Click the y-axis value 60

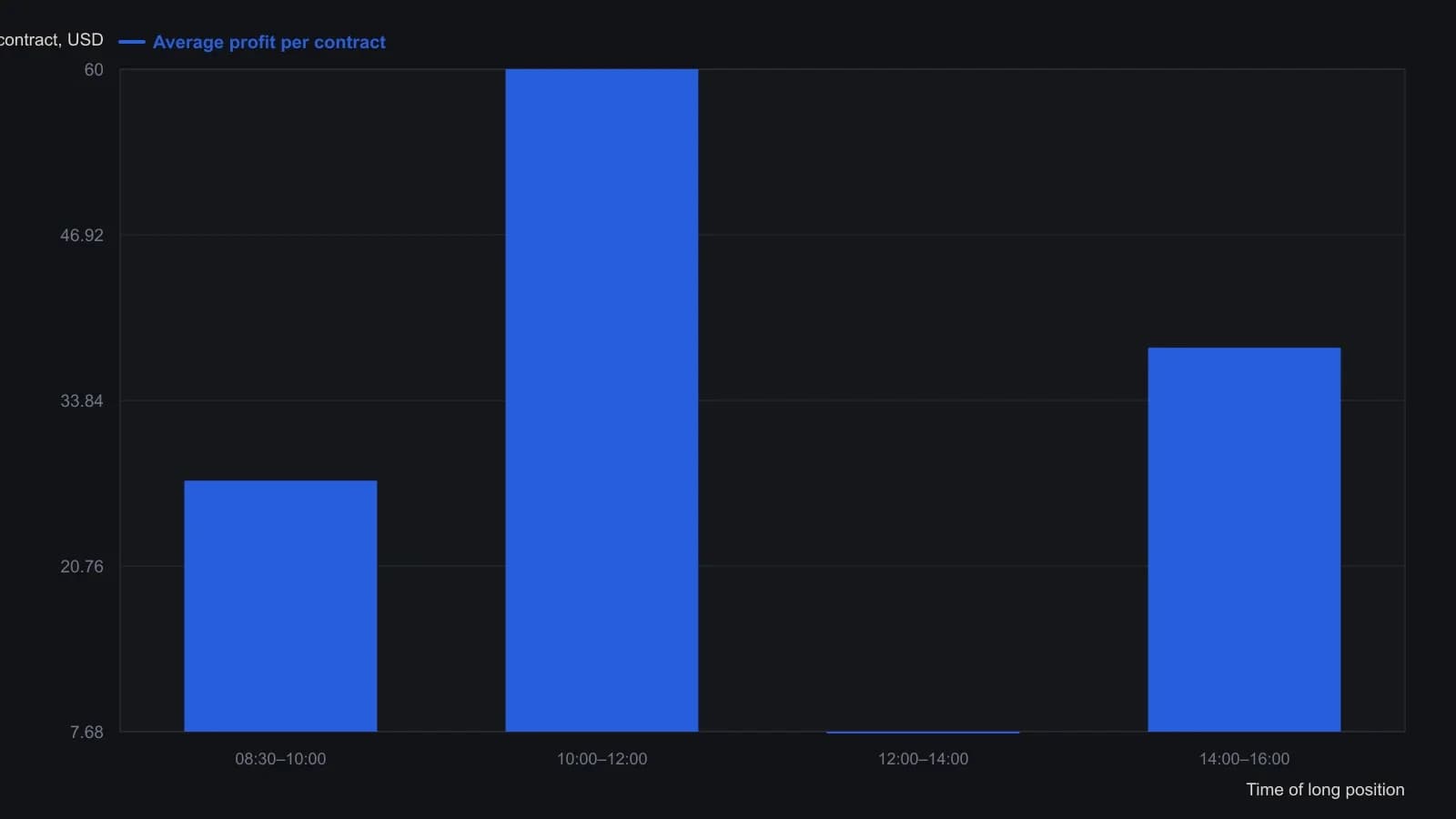[94, 70]
